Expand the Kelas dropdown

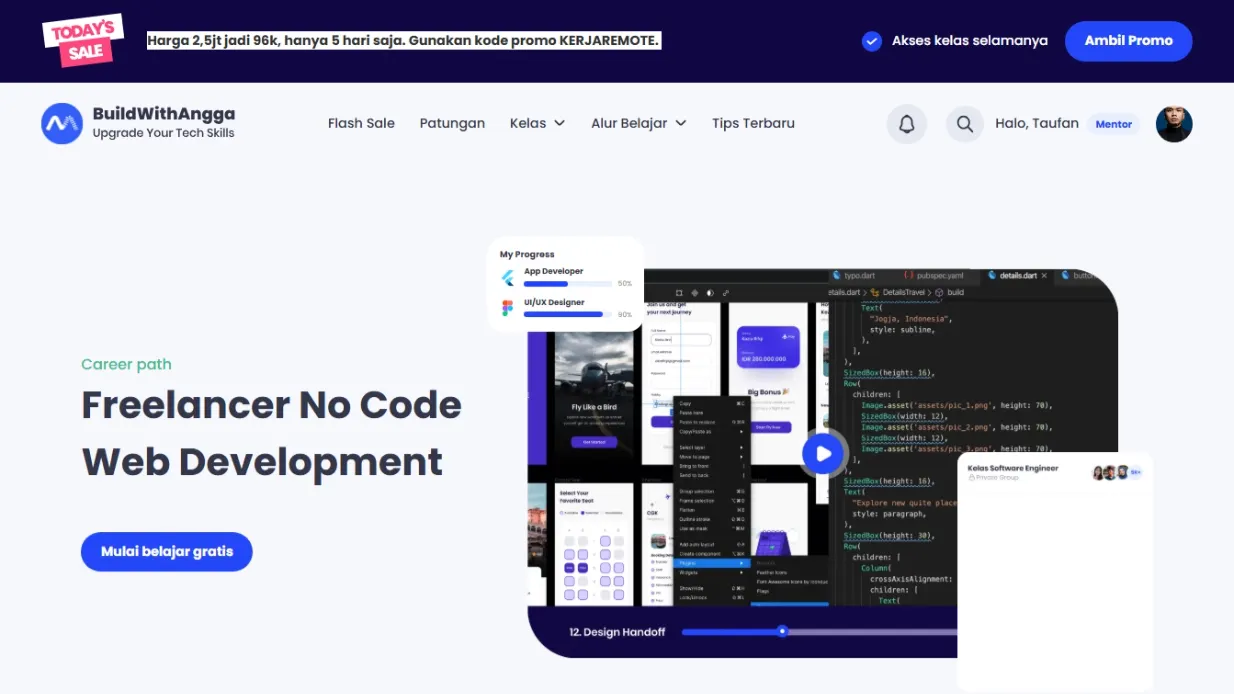pyautogui.click(x=537, y=123)
